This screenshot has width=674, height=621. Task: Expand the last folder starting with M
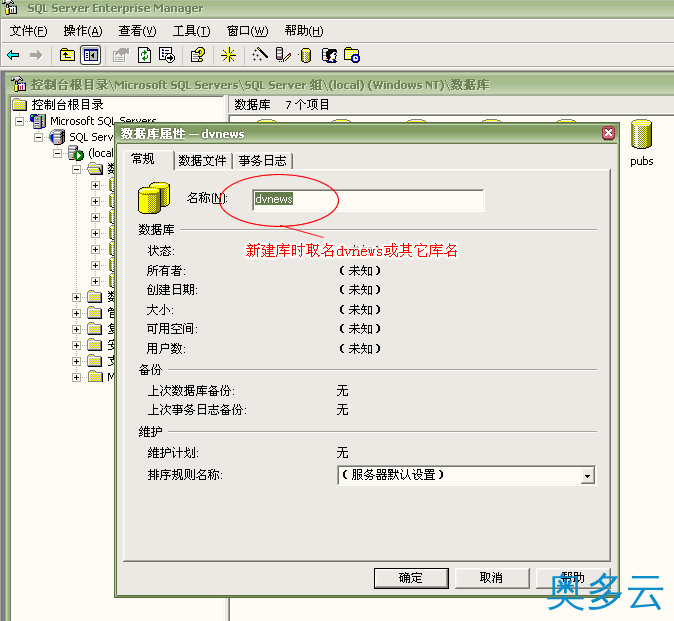point(77,377)
